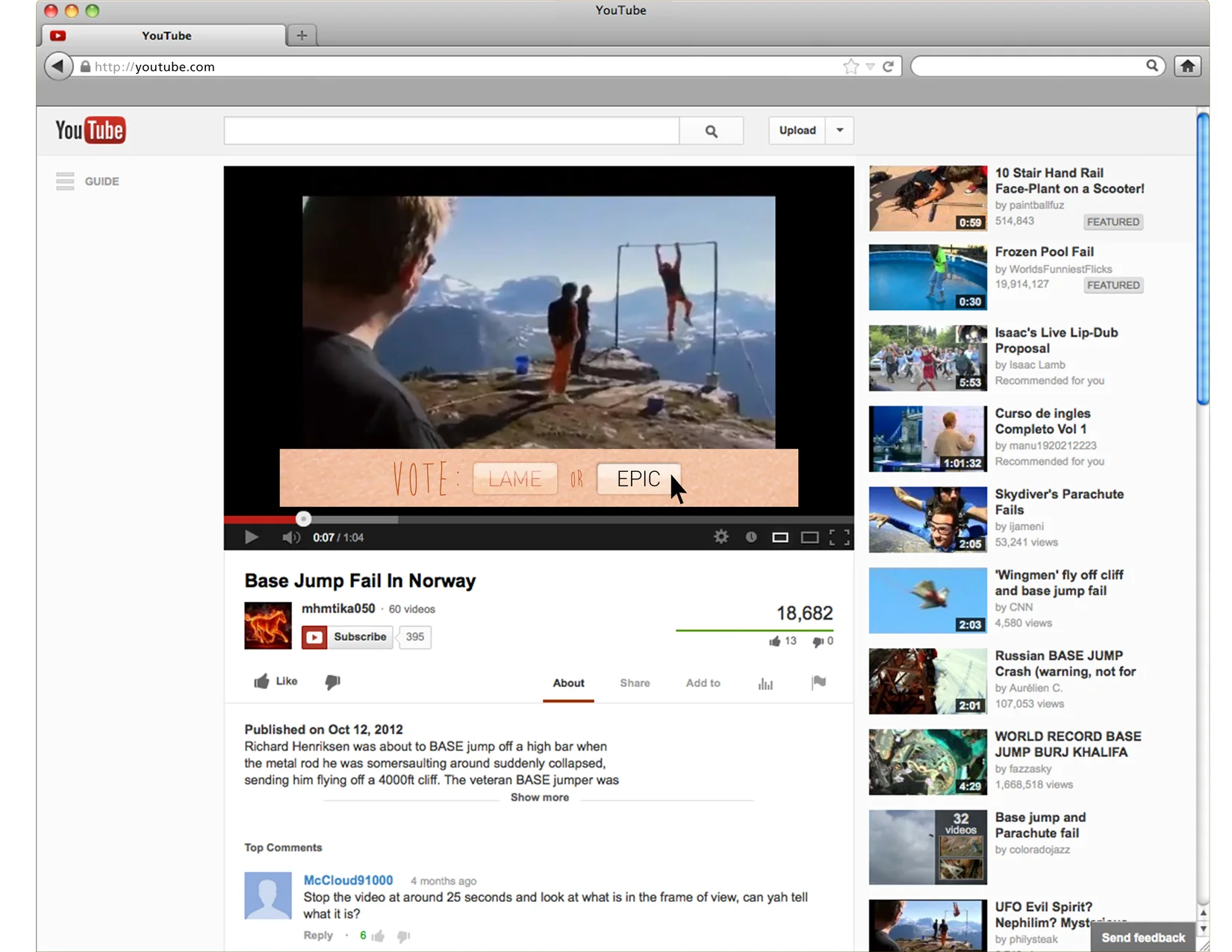Open McCloud91000's username link
The width and height of the screenshot is (1232, 952).
348,880
